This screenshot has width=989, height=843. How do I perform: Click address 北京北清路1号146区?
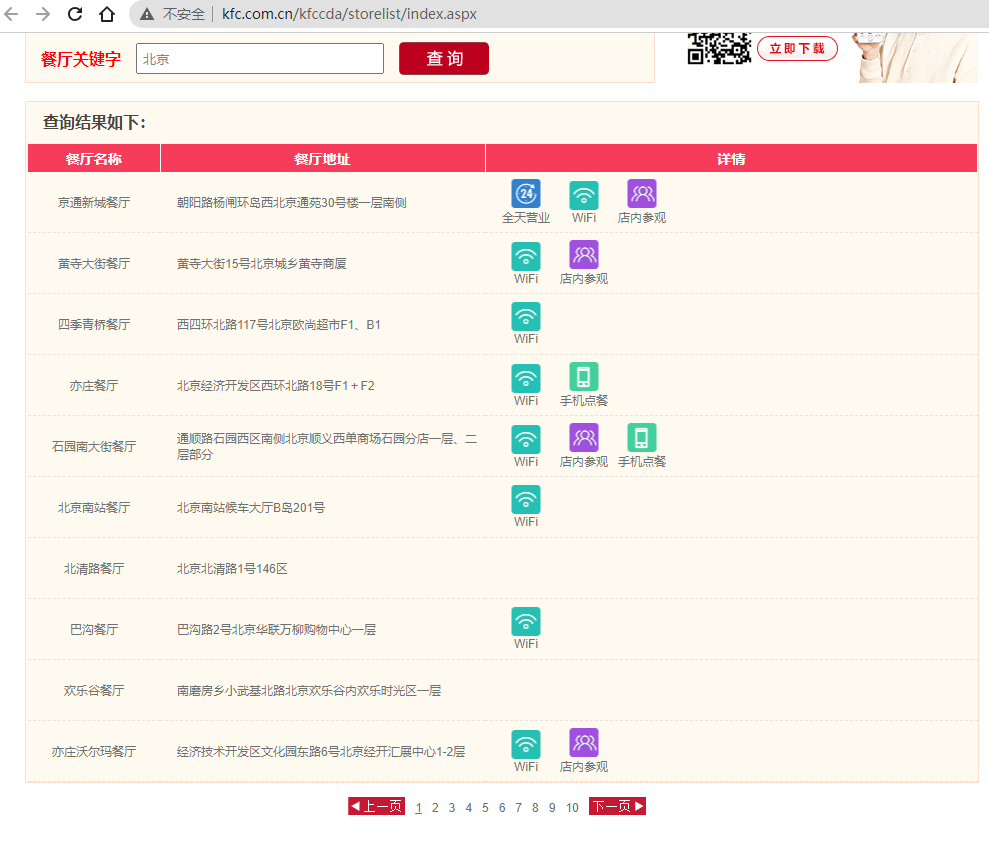[x=232, y=569]
